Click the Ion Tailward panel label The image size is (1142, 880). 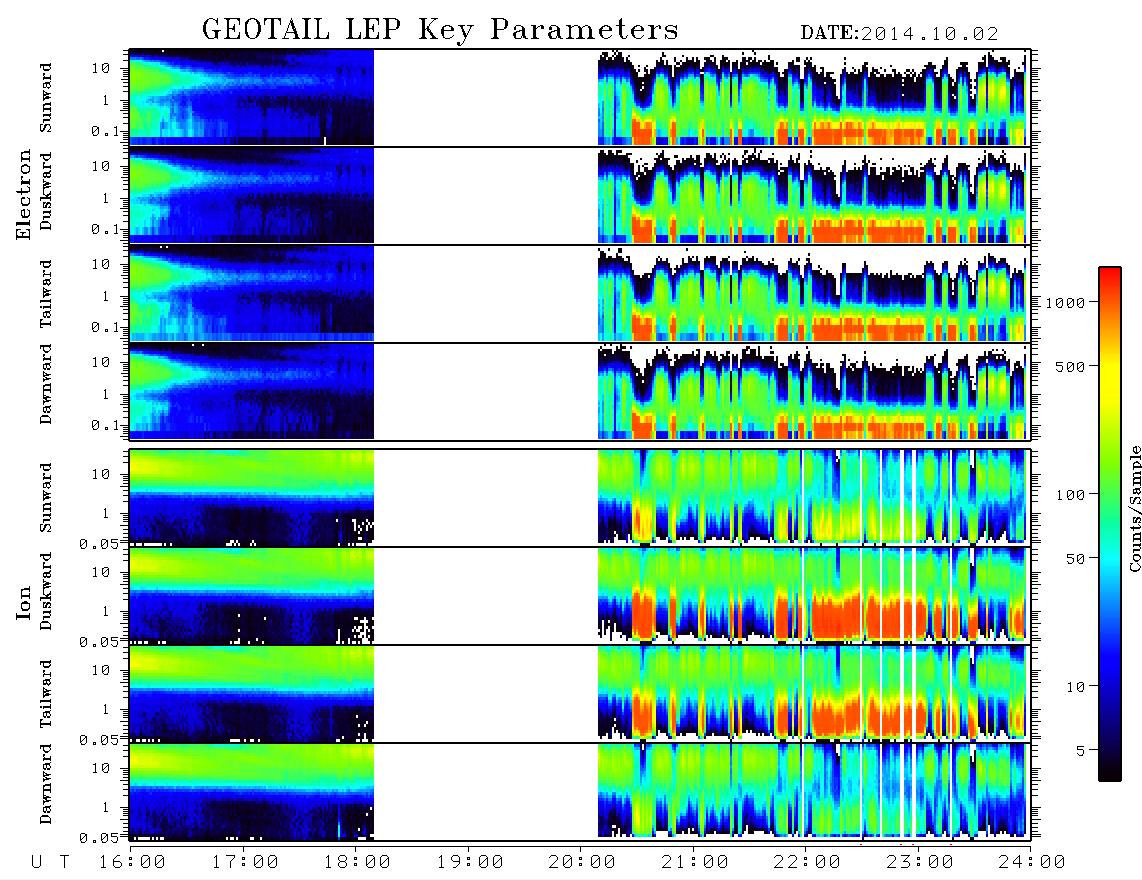coord(46,694)
